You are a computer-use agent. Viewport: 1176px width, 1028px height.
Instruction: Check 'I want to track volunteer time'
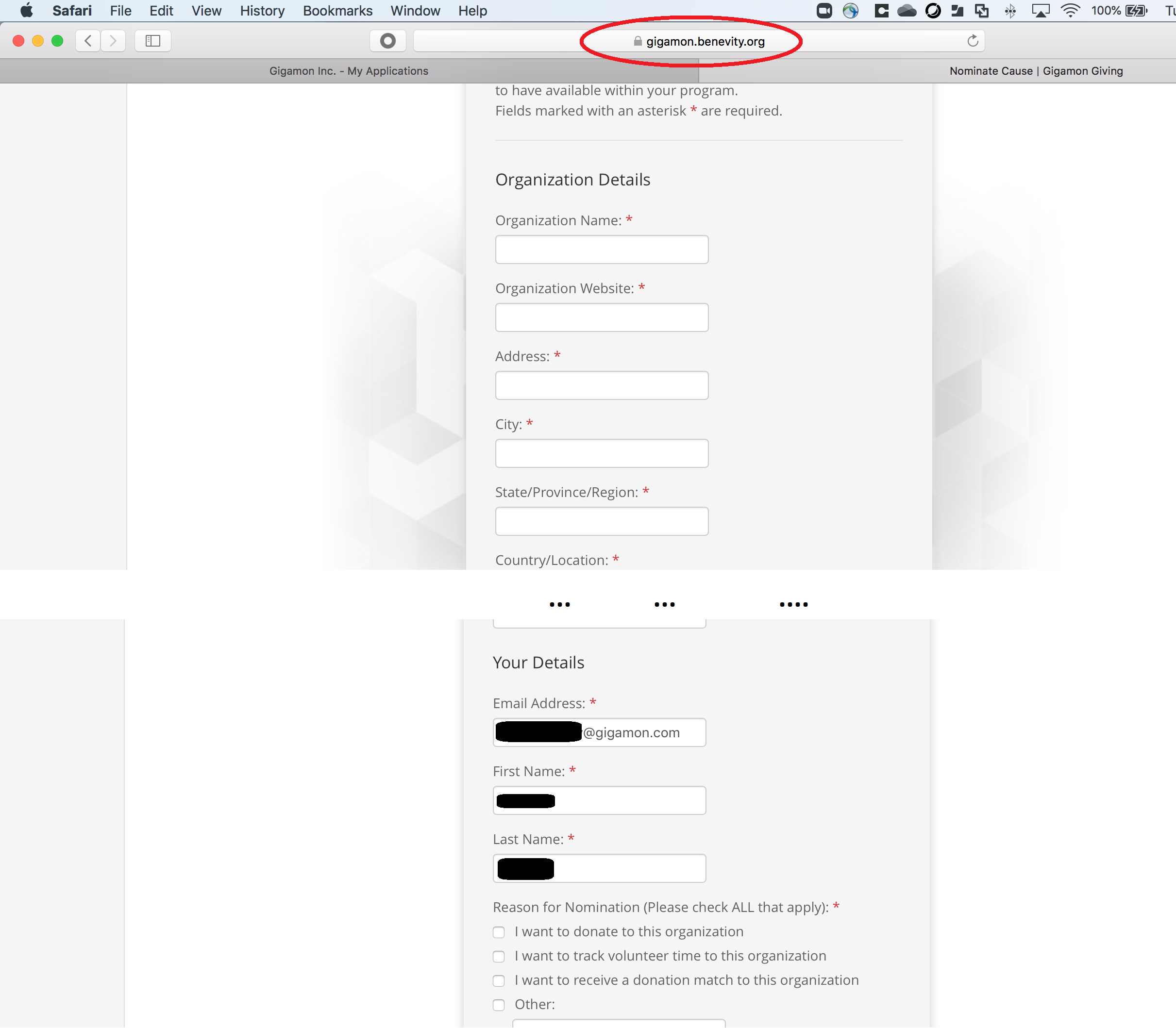(x=499, y=956)
